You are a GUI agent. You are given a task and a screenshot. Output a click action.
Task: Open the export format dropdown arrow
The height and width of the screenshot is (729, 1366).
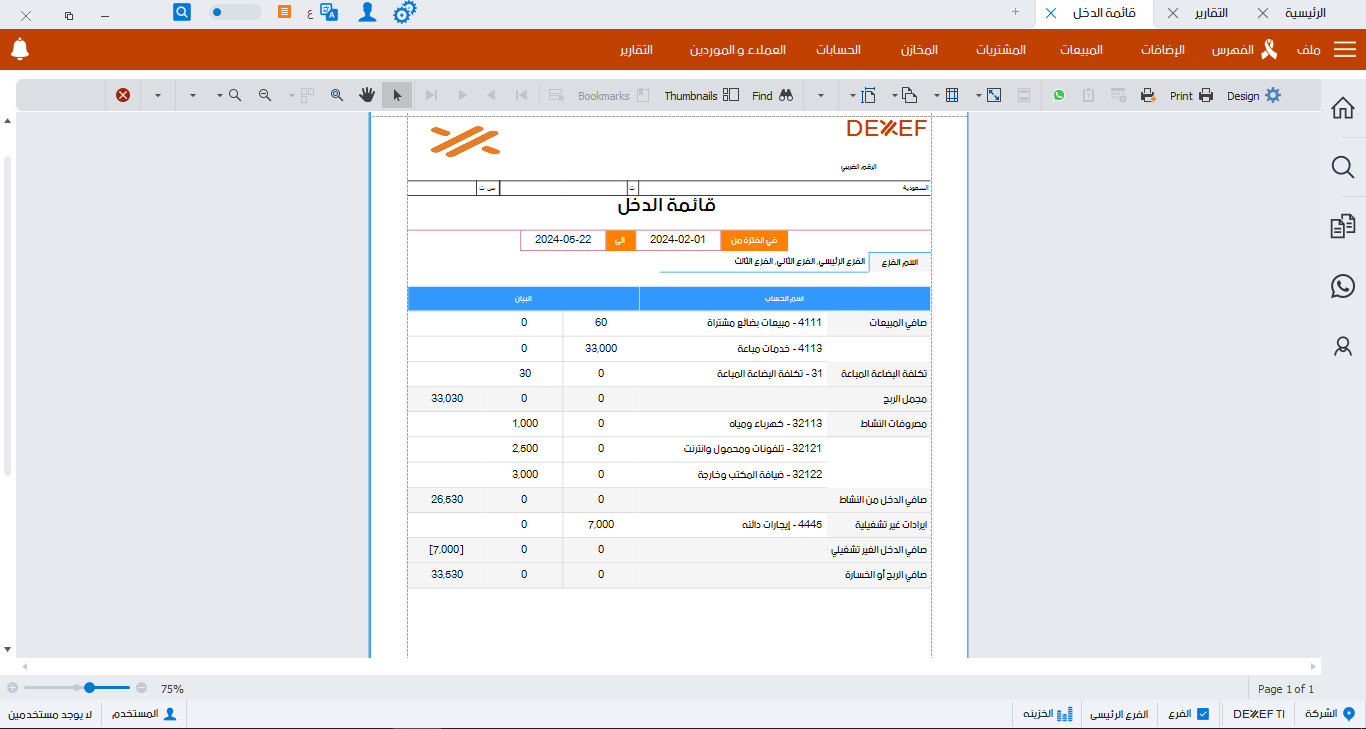coord(821,95)
